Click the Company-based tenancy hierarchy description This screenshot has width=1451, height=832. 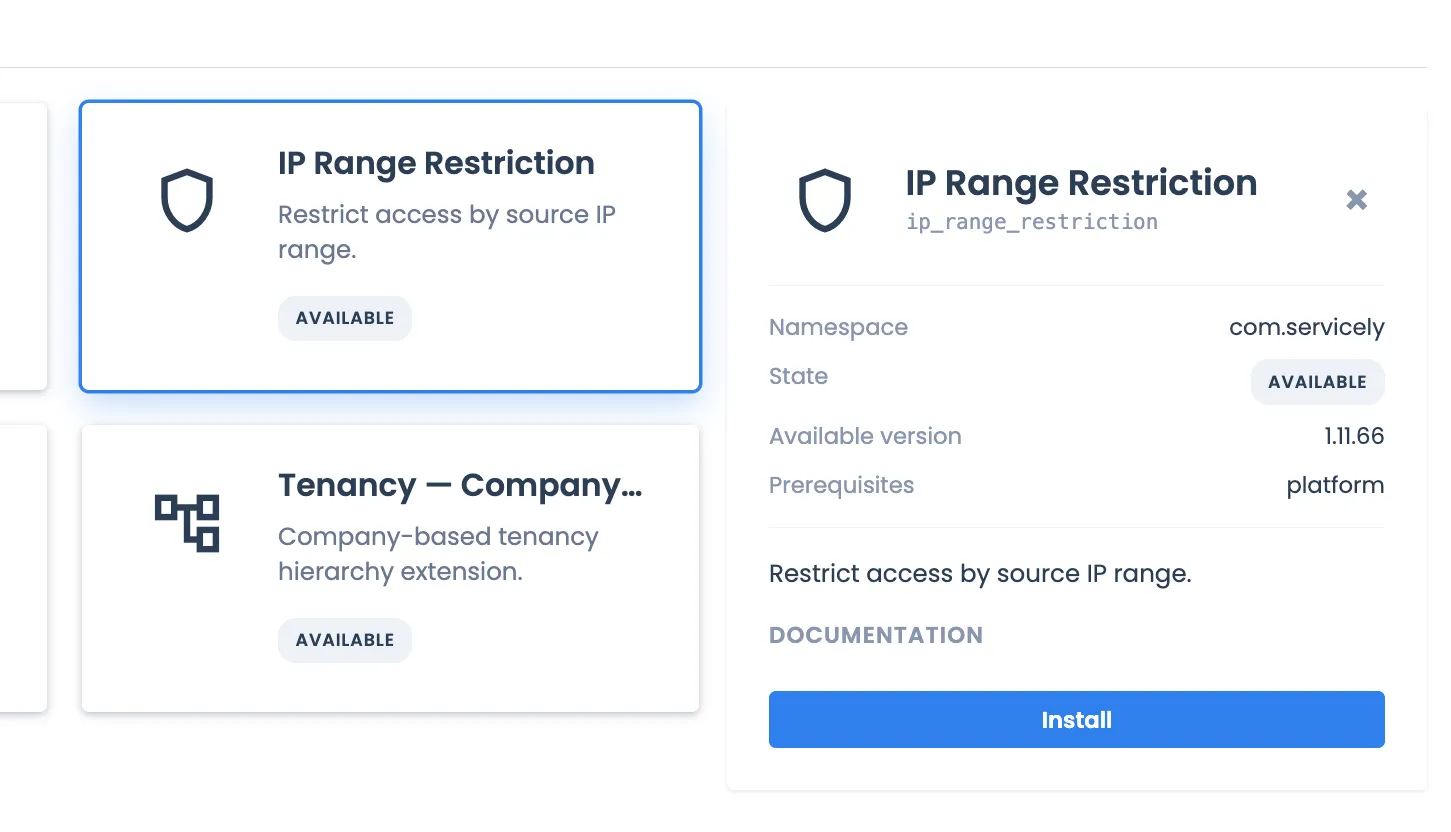pos(438,554)
